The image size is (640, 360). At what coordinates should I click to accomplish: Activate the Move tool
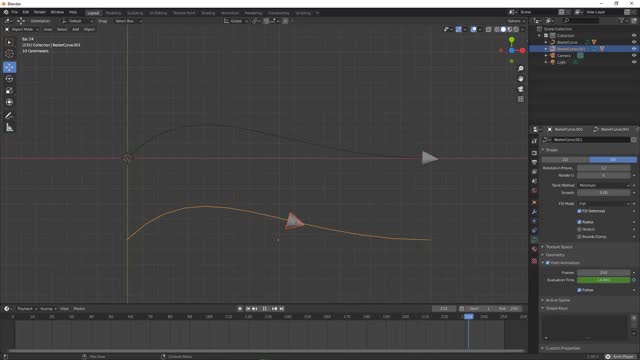click(9, 67)
